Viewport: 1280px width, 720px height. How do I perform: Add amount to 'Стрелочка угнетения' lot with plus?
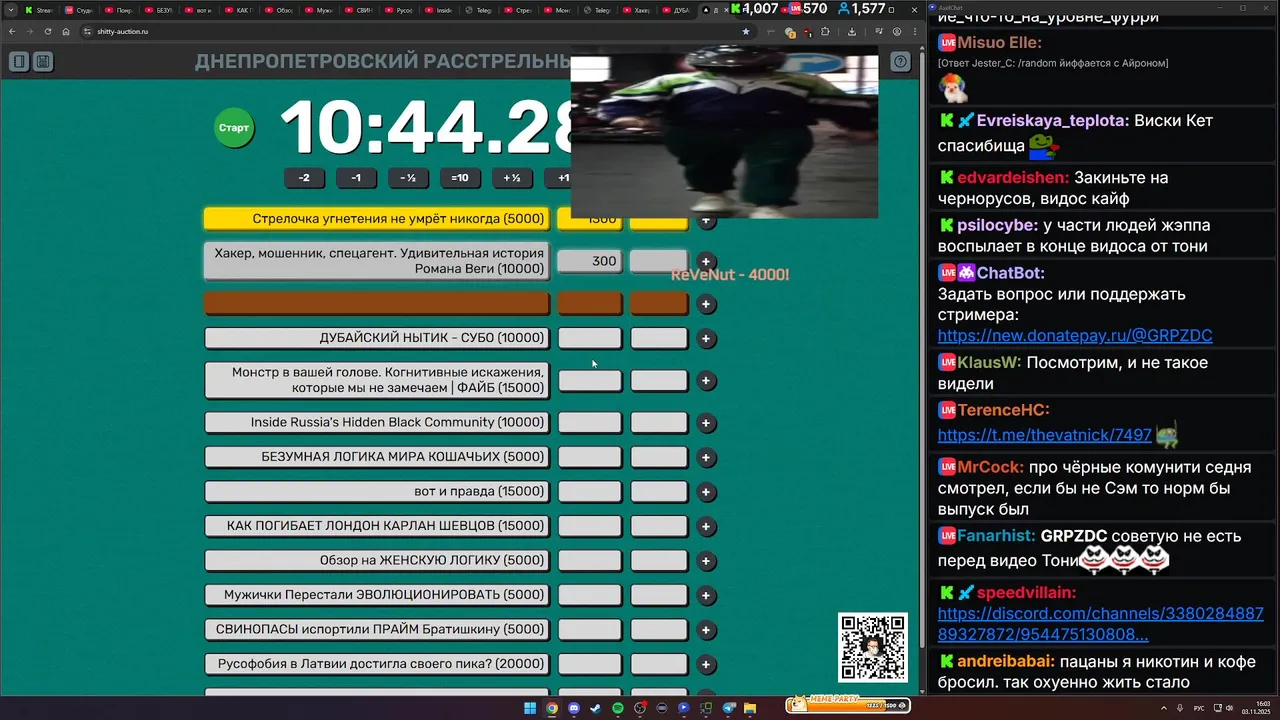coord(706,220)
